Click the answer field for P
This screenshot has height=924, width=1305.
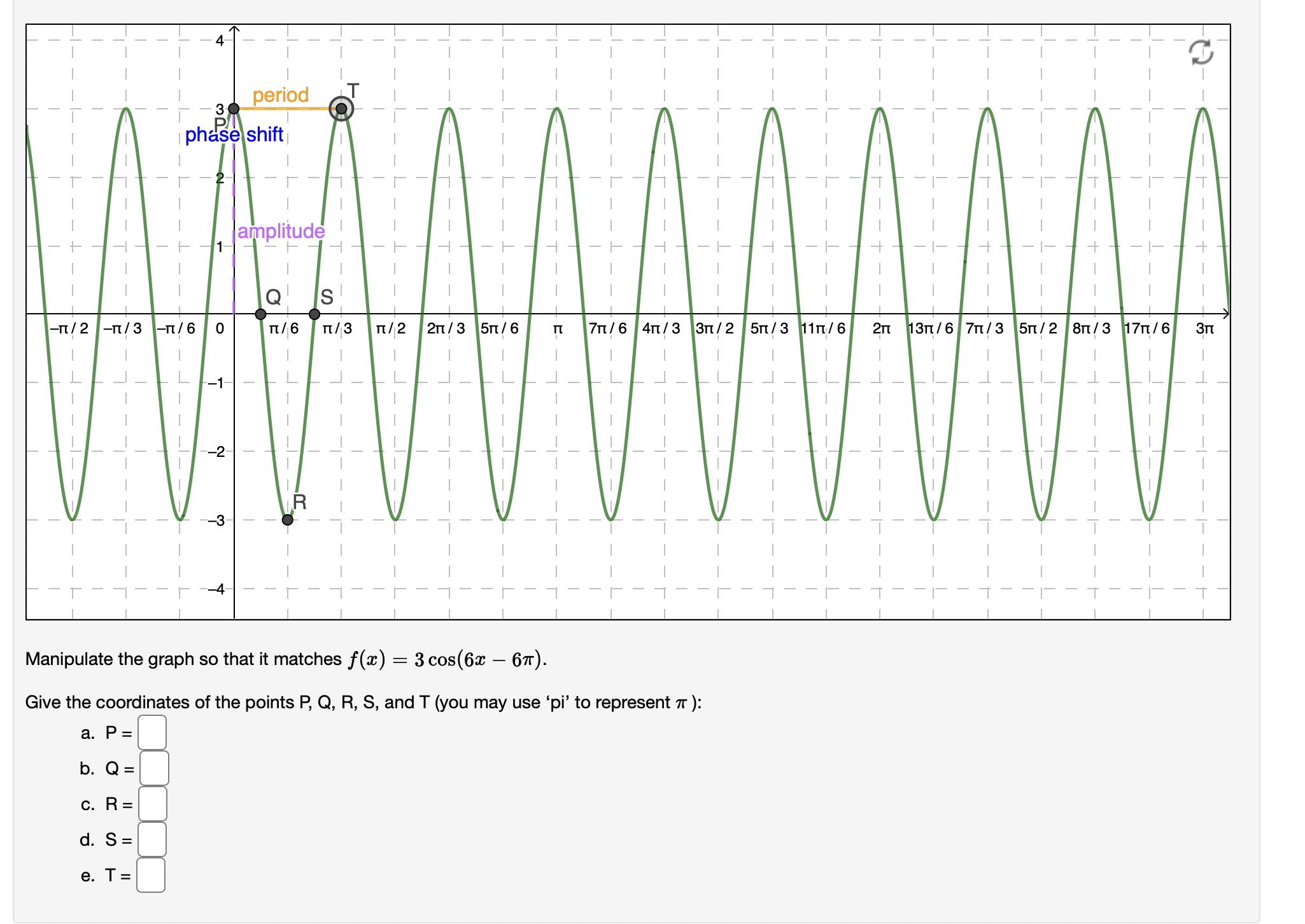[153, 733]
